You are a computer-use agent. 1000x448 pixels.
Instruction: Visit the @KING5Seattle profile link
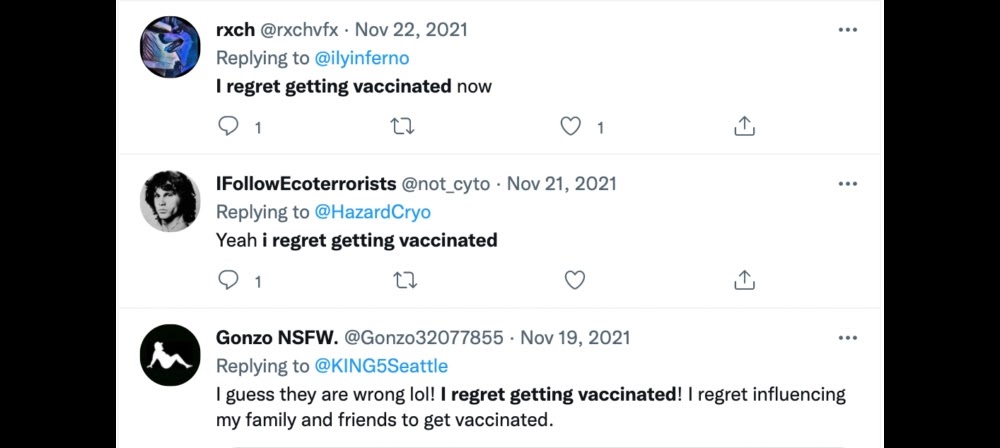(381, 365)
